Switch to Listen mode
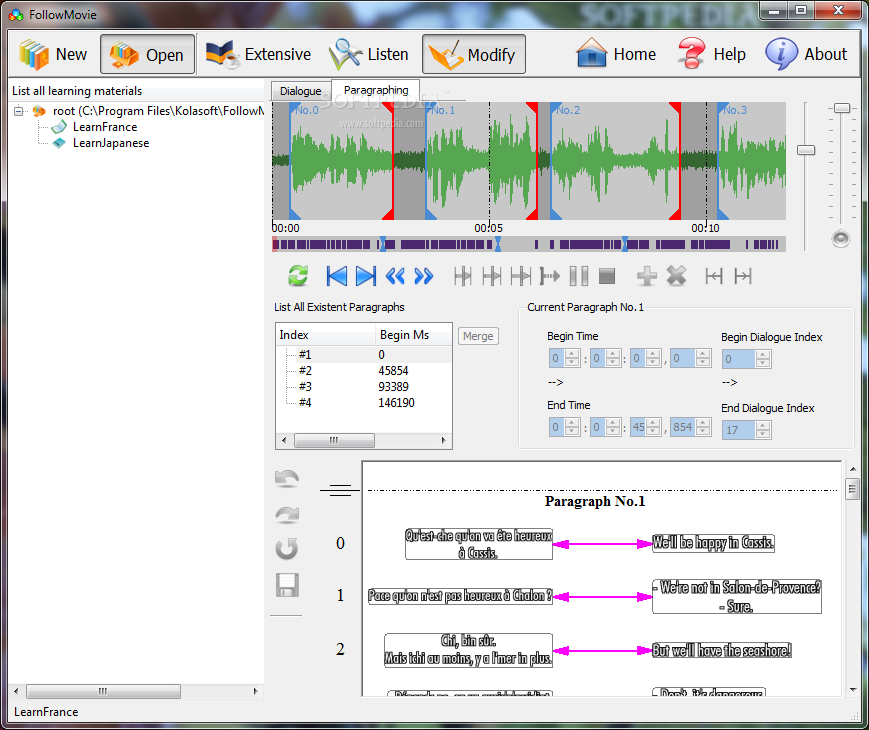869x730 pixels. click(369, 54)
